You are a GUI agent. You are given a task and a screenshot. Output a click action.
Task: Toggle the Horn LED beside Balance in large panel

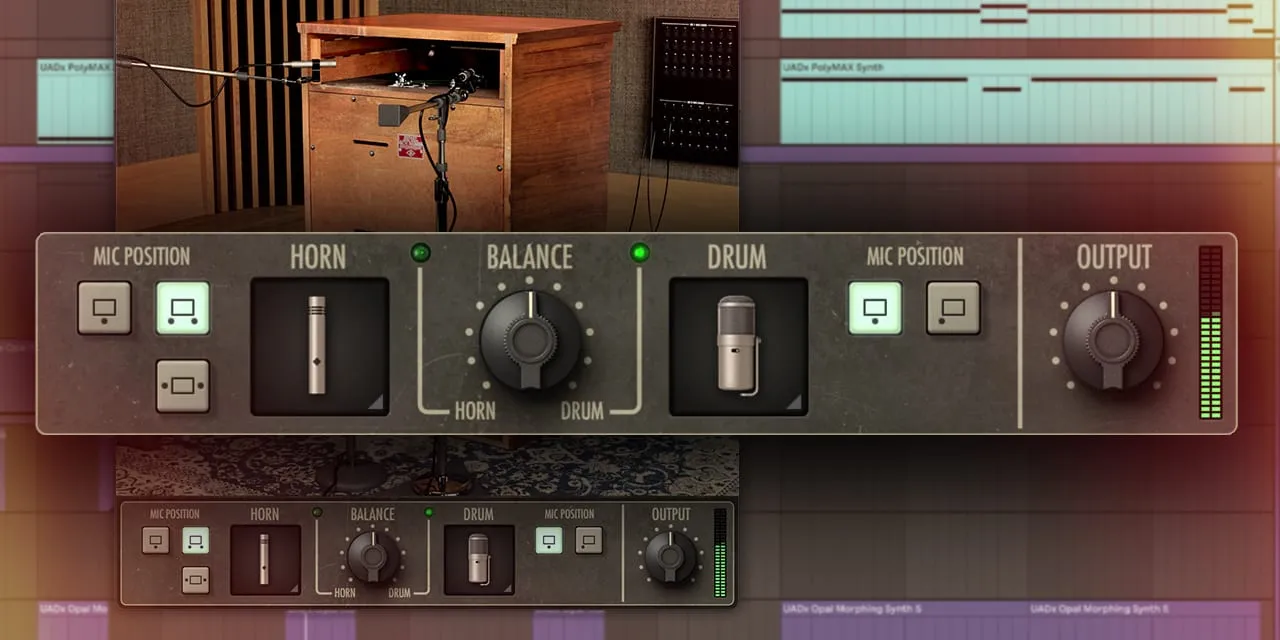421,253
